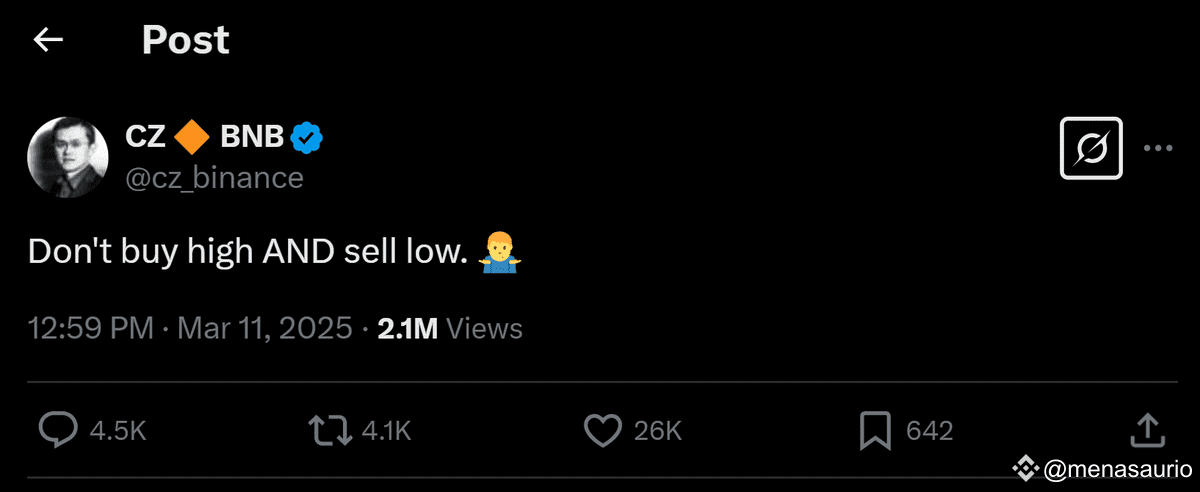This screenshot has width=1200, height=492.
Task: Open the @cz_binance handle link
Action: point(214,177)
